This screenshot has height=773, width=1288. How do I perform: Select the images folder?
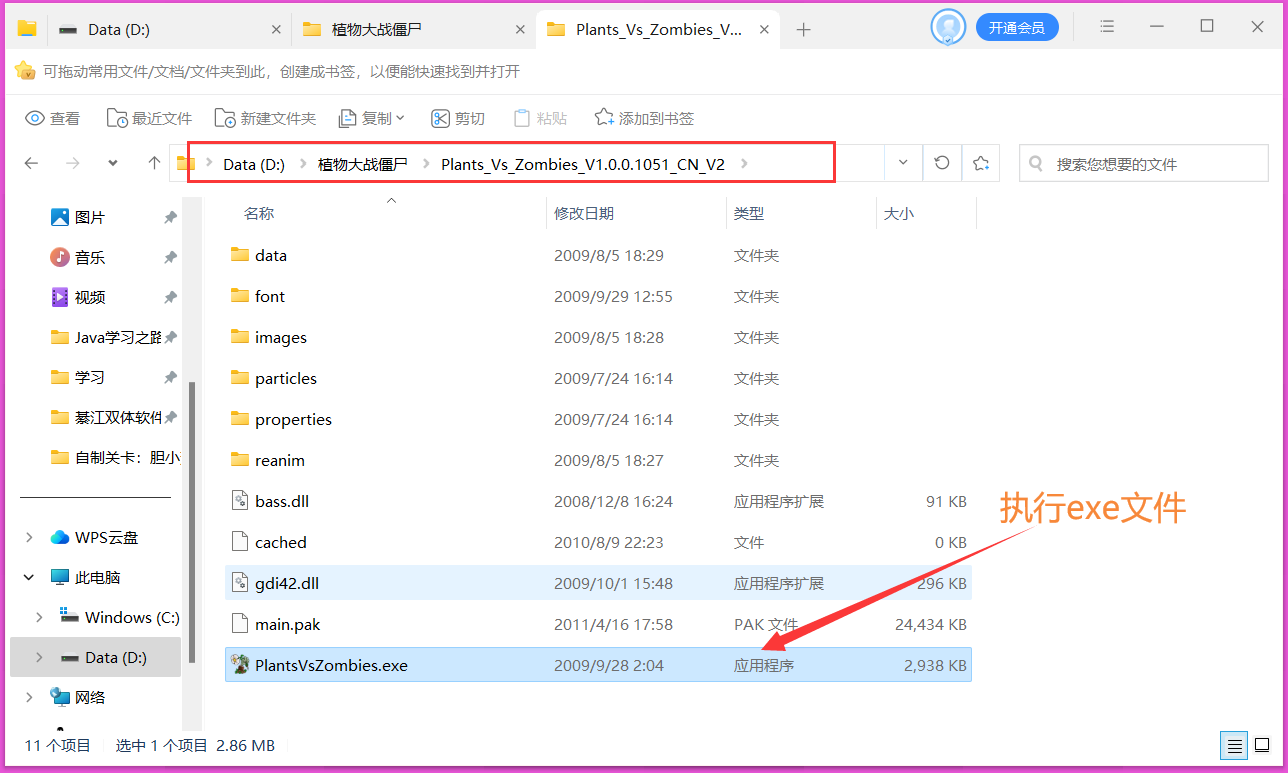click(x=598, y=337)
